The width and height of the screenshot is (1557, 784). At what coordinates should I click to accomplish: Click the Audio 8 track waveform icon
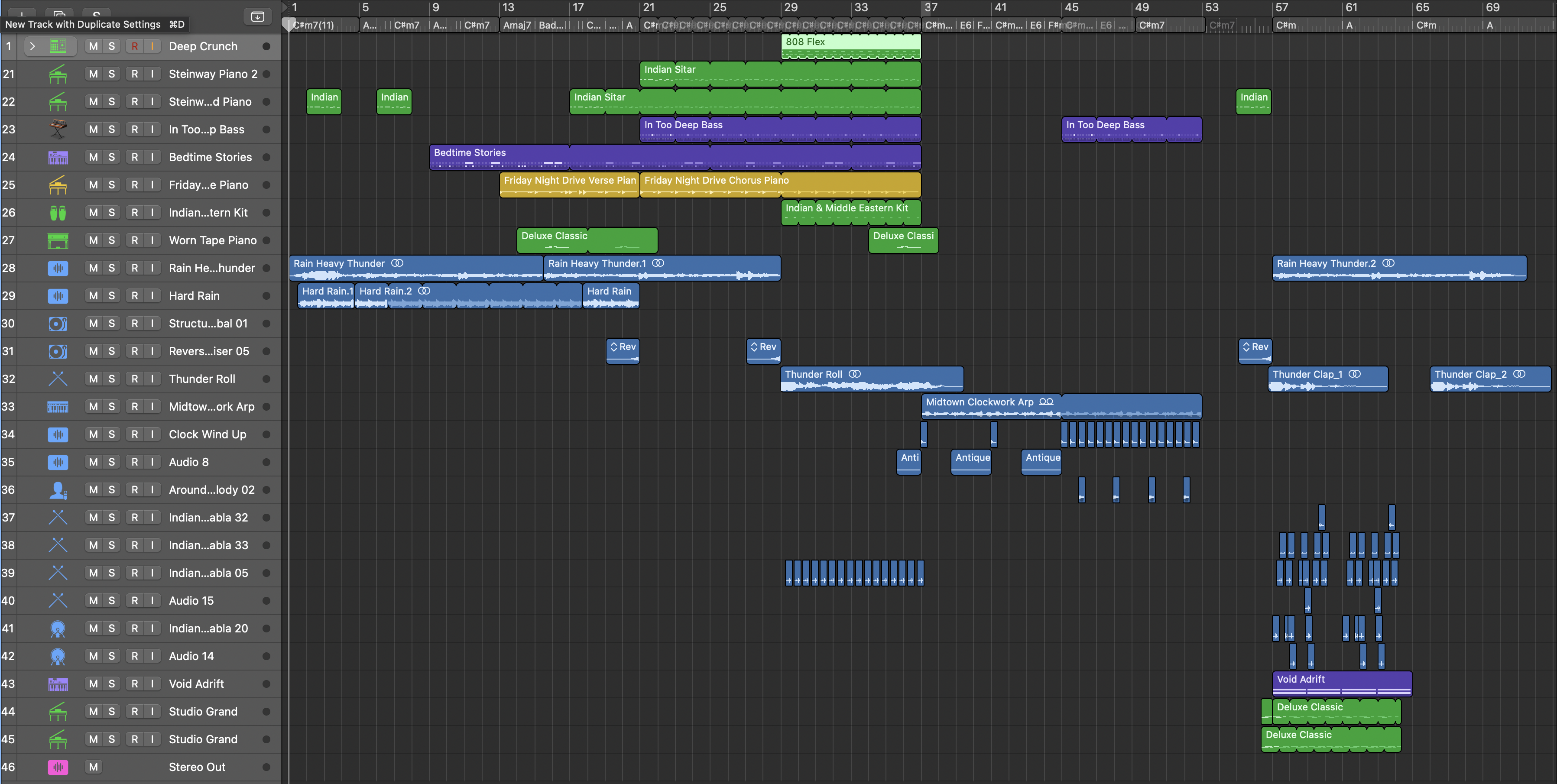(x=58, y=463)
